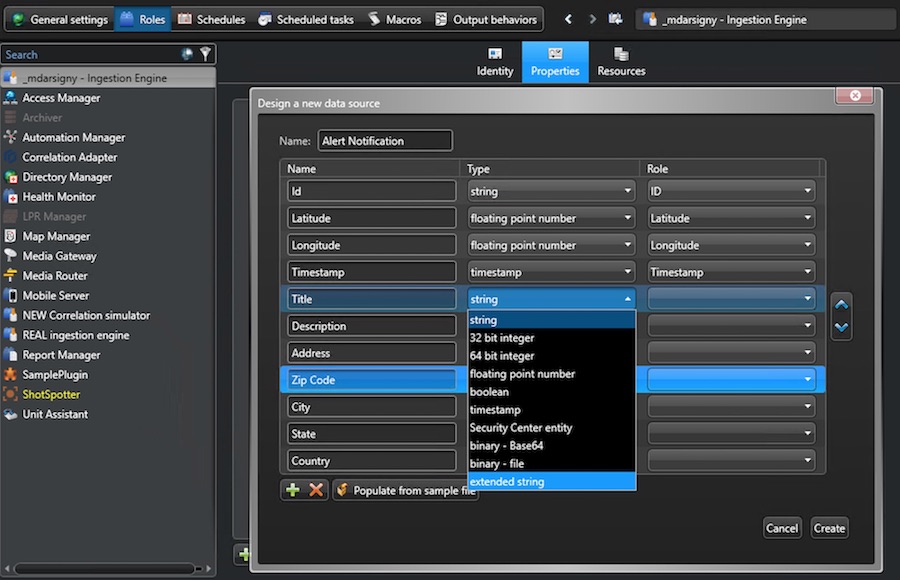Click the red X delete field icon
Image resolution: width=900 pixels, height=580 pixels.
316,490
